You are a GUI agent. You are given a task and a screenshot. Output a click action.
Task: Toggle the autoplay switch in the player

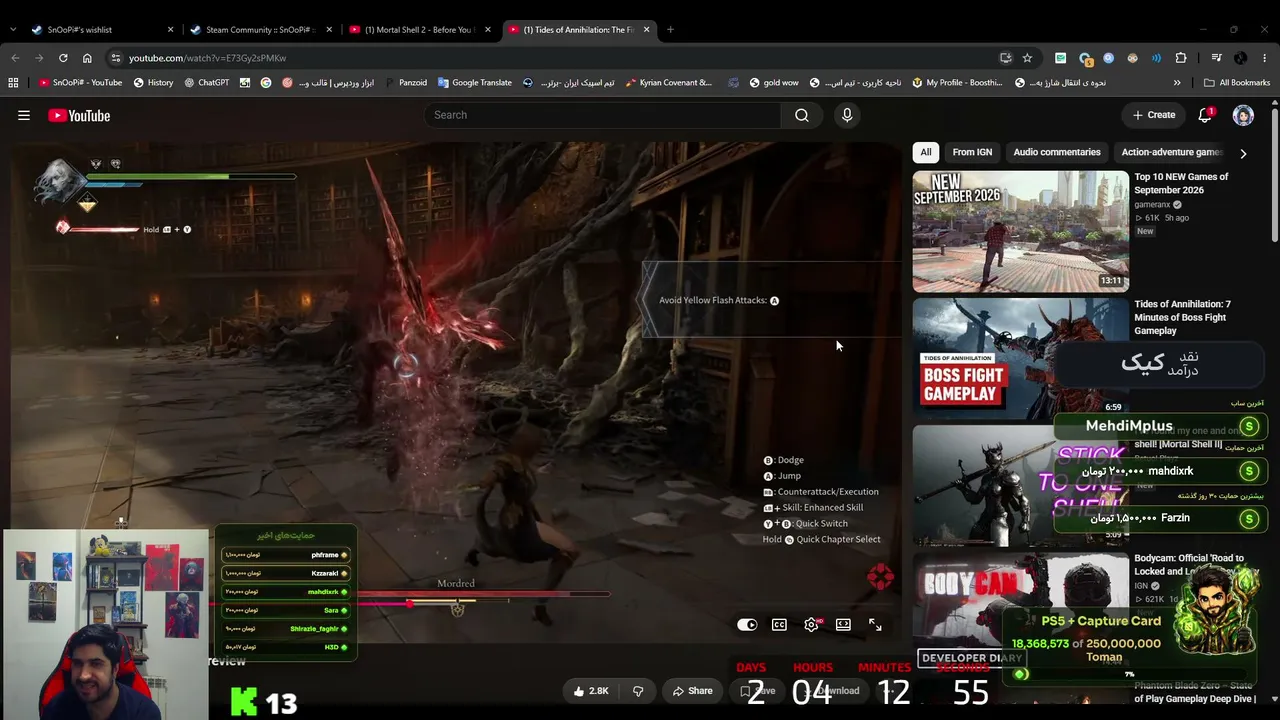(x=747, y=624)
